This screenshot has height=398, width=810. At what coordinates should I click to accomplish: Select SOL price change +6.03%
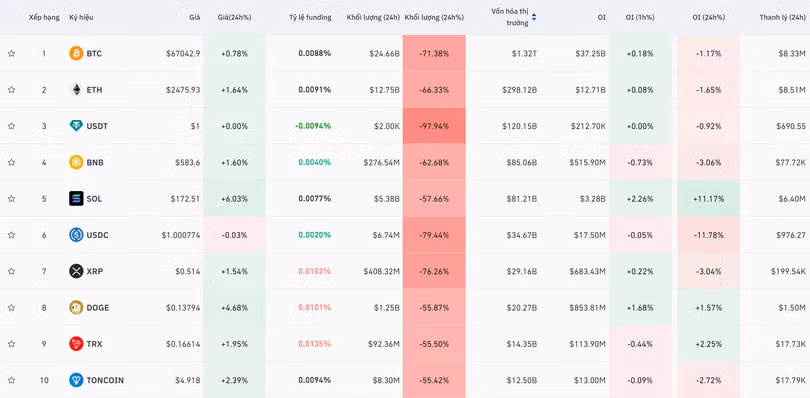pos(235,198)
